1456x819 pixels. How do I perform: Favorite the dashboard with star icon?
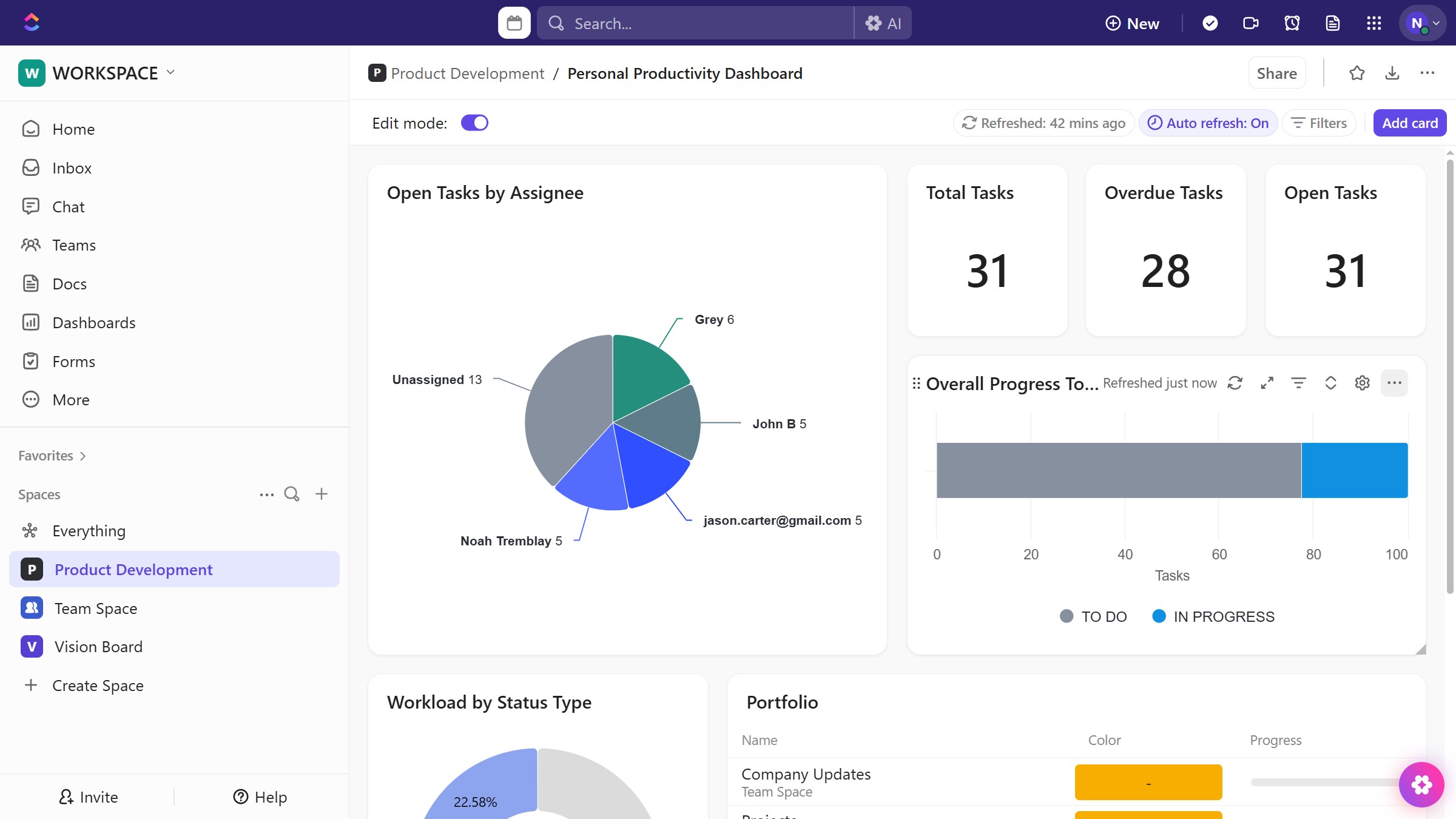point(1357,73)
